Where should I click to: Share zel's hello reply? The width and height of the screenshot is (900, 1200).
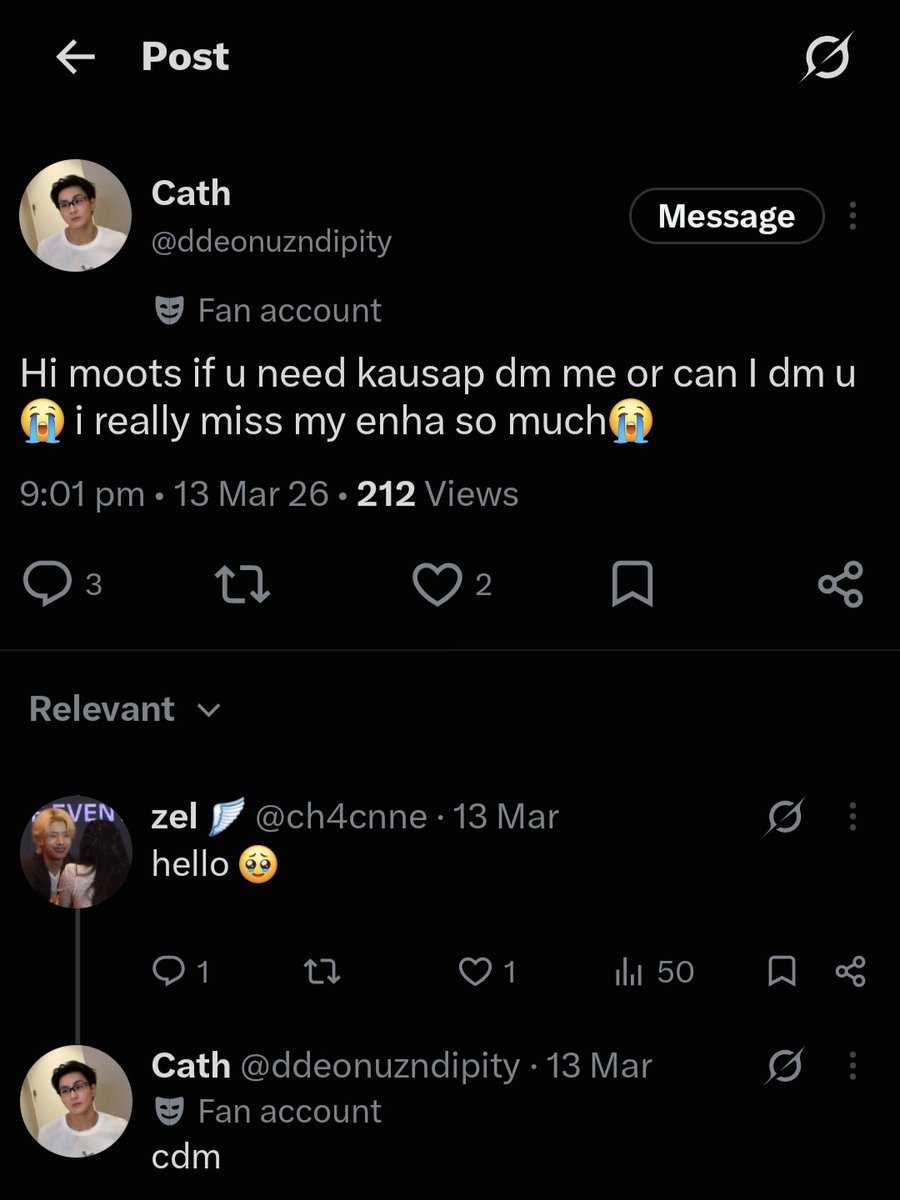[x=849, y=971]
